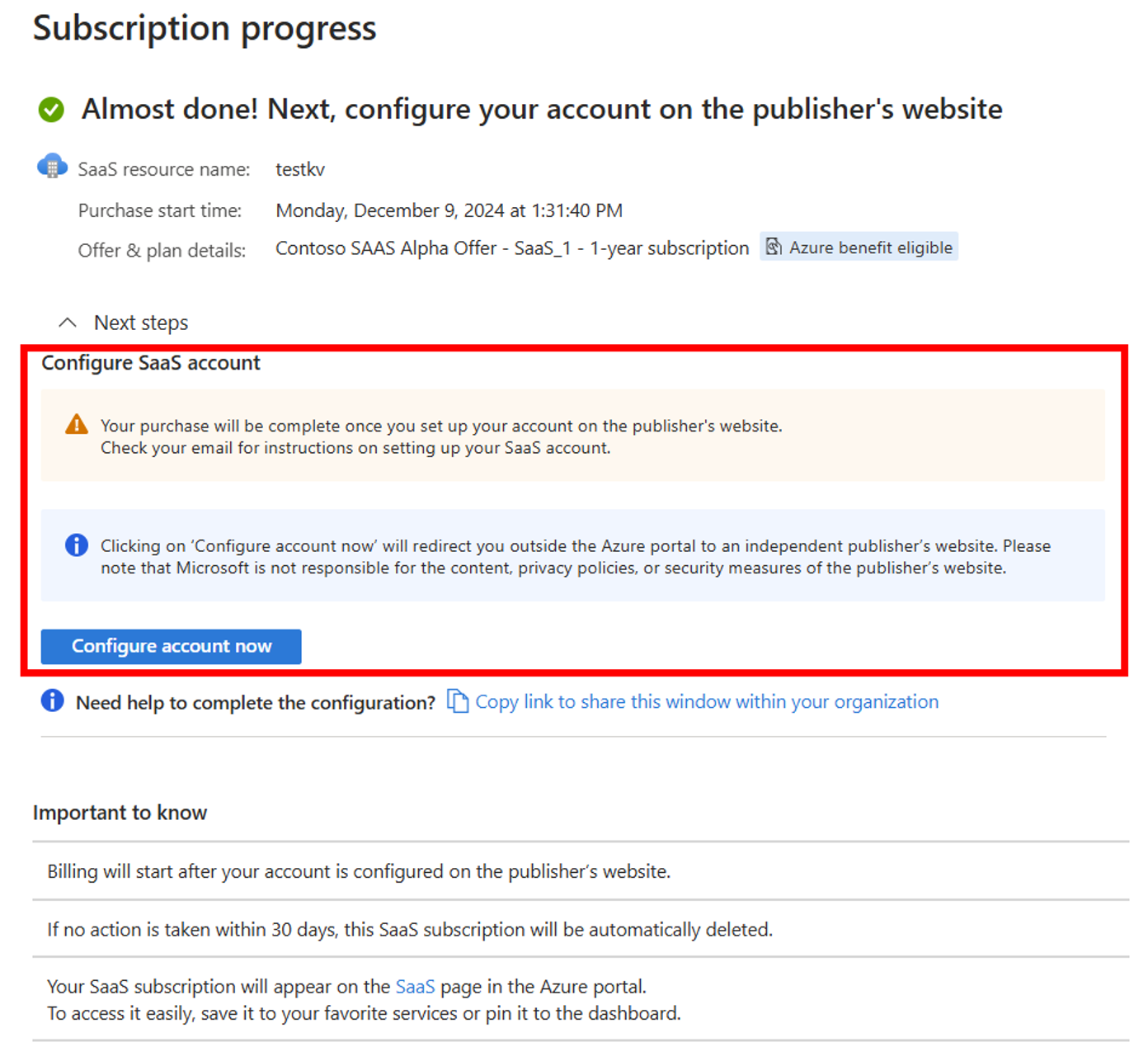Click the info icon beside Need help
1148x1061 pixels.
52,701
